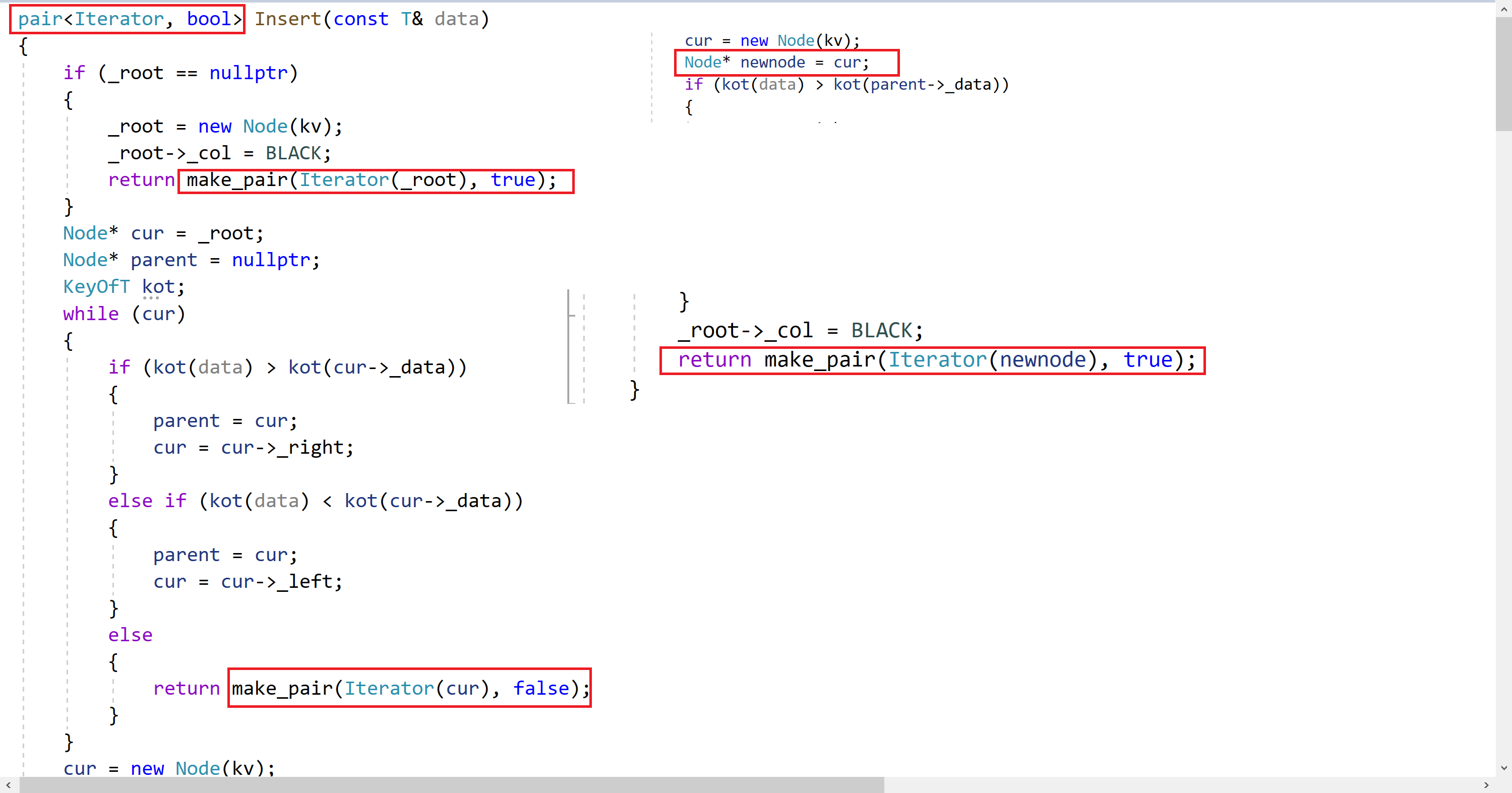The height and width of the screenshot is (793, 1512).
Task: Click 'make_pair(Iterator(cur), false);' statement
Action: [410, 689]
